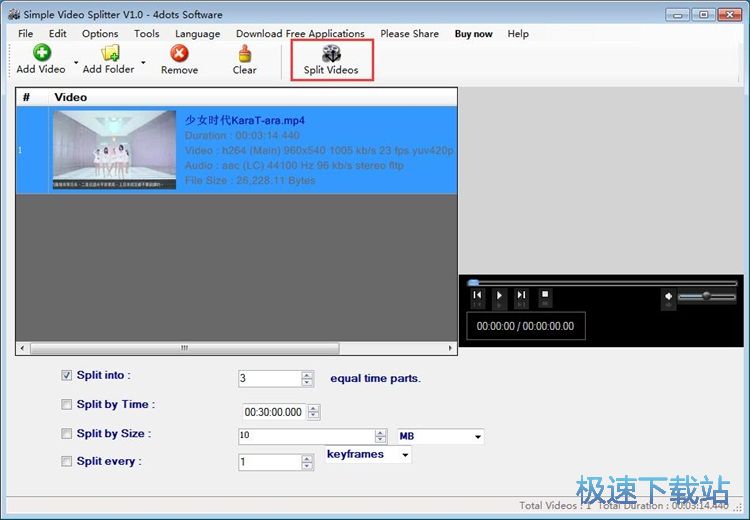This screenshot has height=520, width=750.
Task: Uncheck the Split into checkbox
Action: coord(66,376)
